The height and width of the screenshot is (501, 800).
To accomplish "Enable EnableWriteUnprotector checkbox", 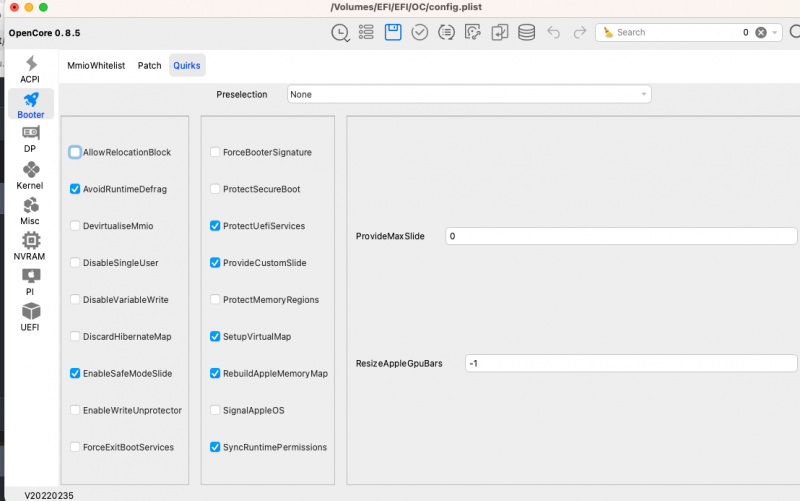I will tap(75, 410).
